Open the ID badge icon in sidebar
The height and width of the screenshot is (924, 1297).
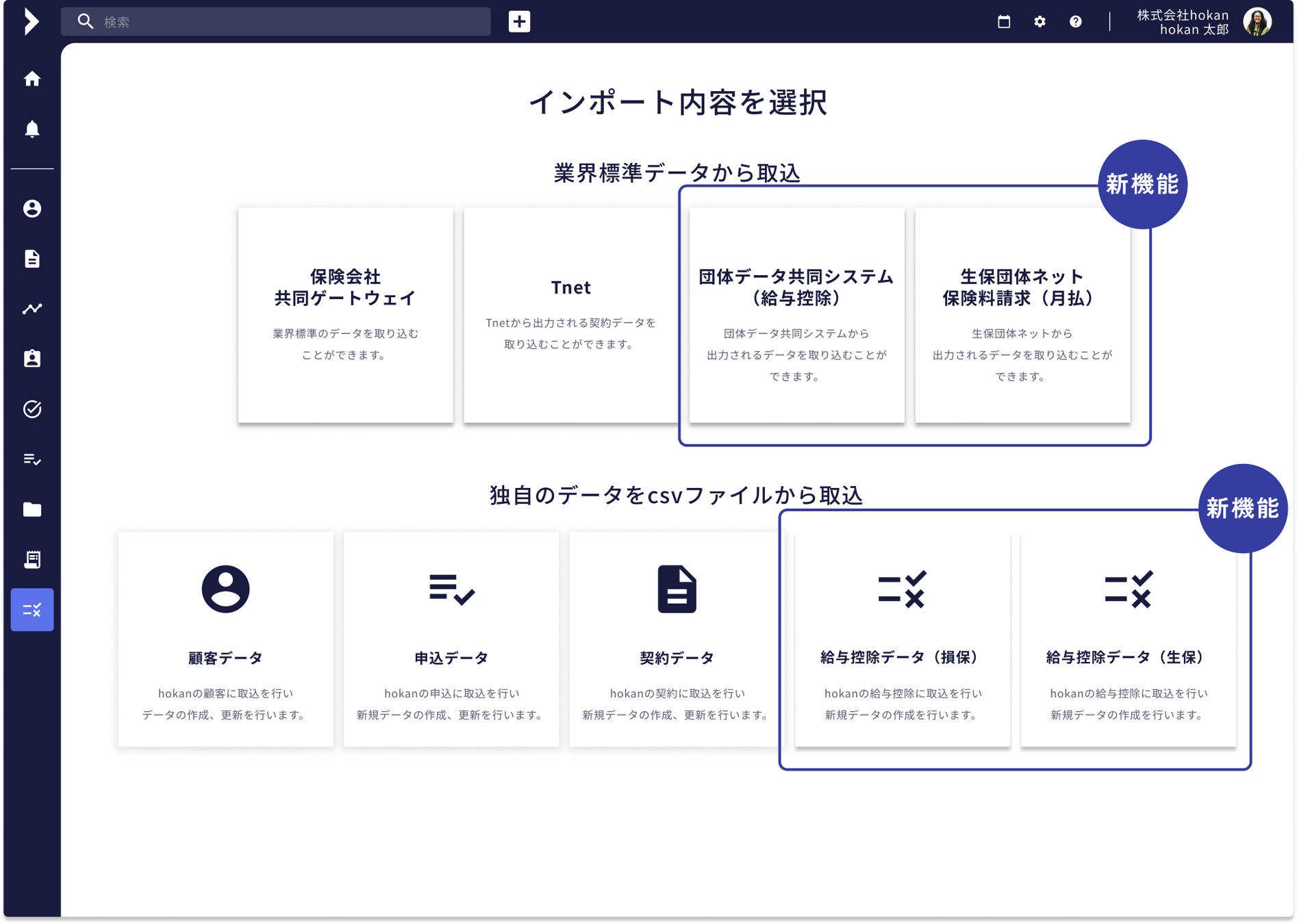pos(32,359)
